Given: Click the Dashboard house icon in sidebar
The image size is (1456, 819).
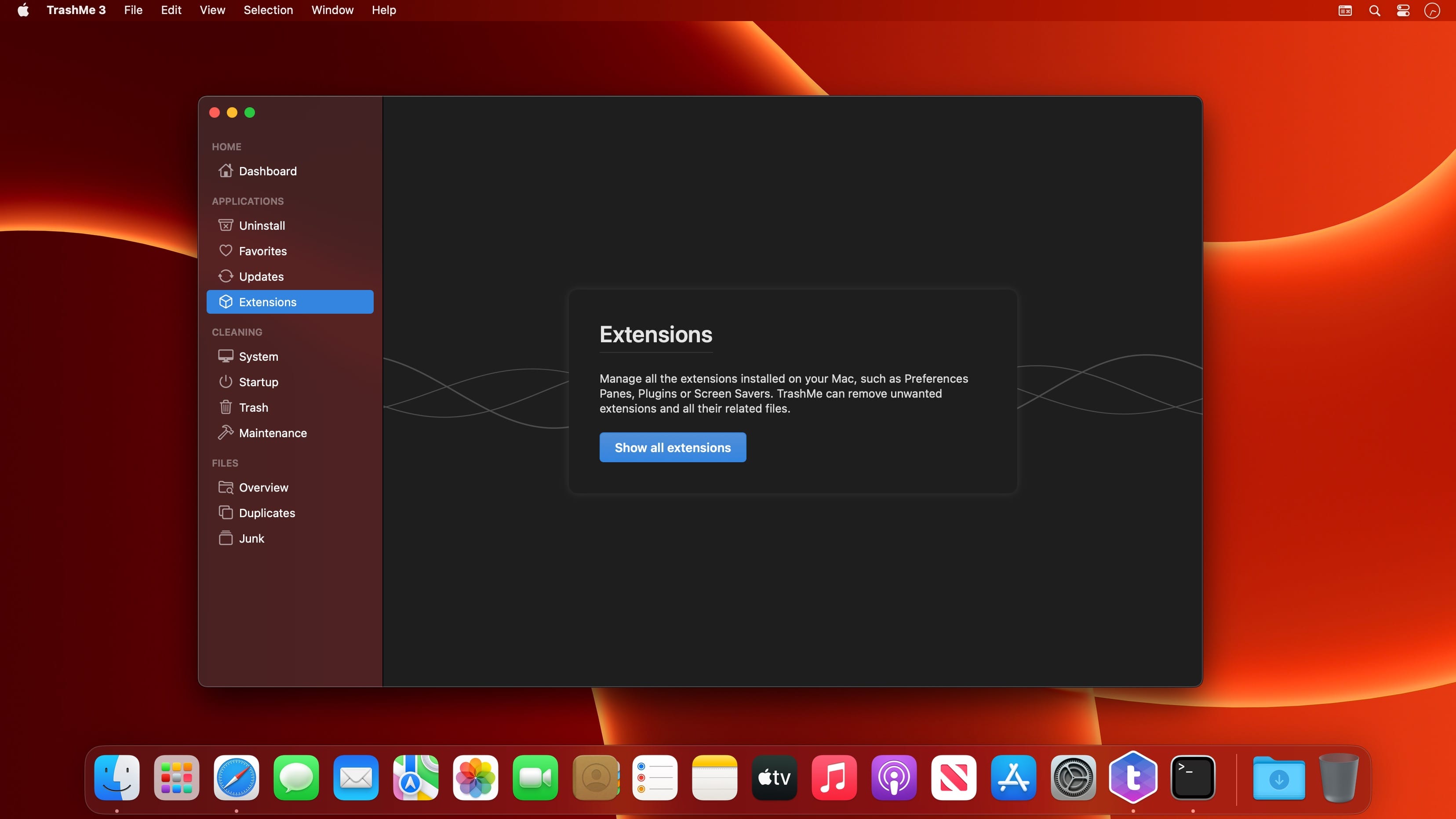Looking at the screenshot, I should tap(226, 170).
